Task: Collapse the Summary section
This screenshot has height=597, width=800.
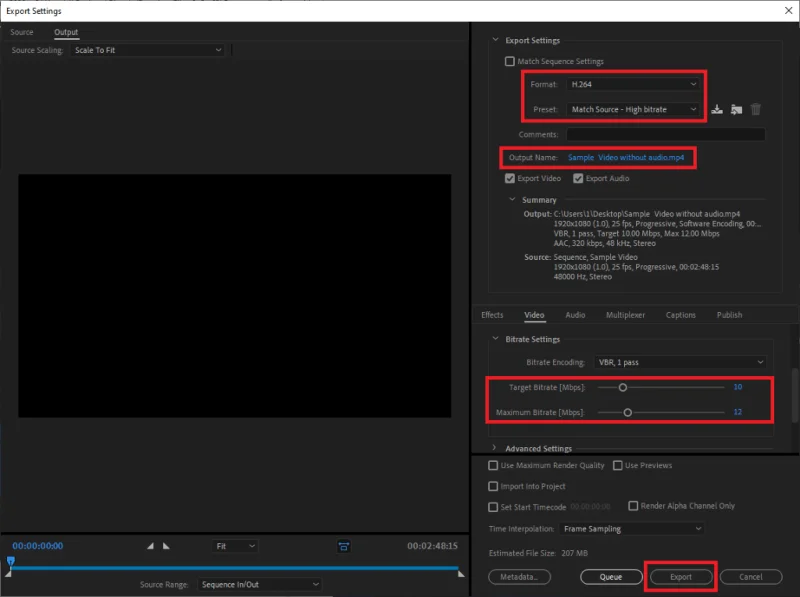Action: 512,200
